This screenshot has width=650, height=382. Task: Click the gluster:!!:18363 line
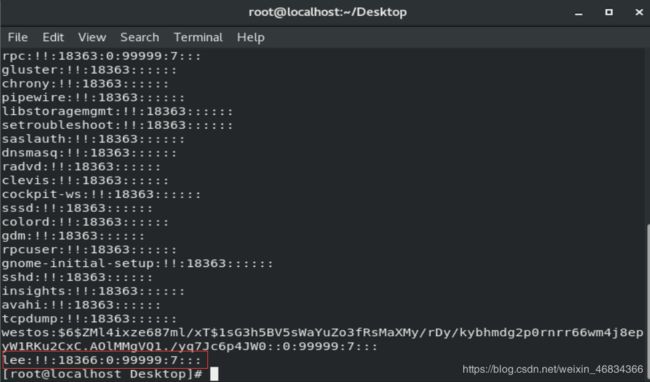(89, 70)
